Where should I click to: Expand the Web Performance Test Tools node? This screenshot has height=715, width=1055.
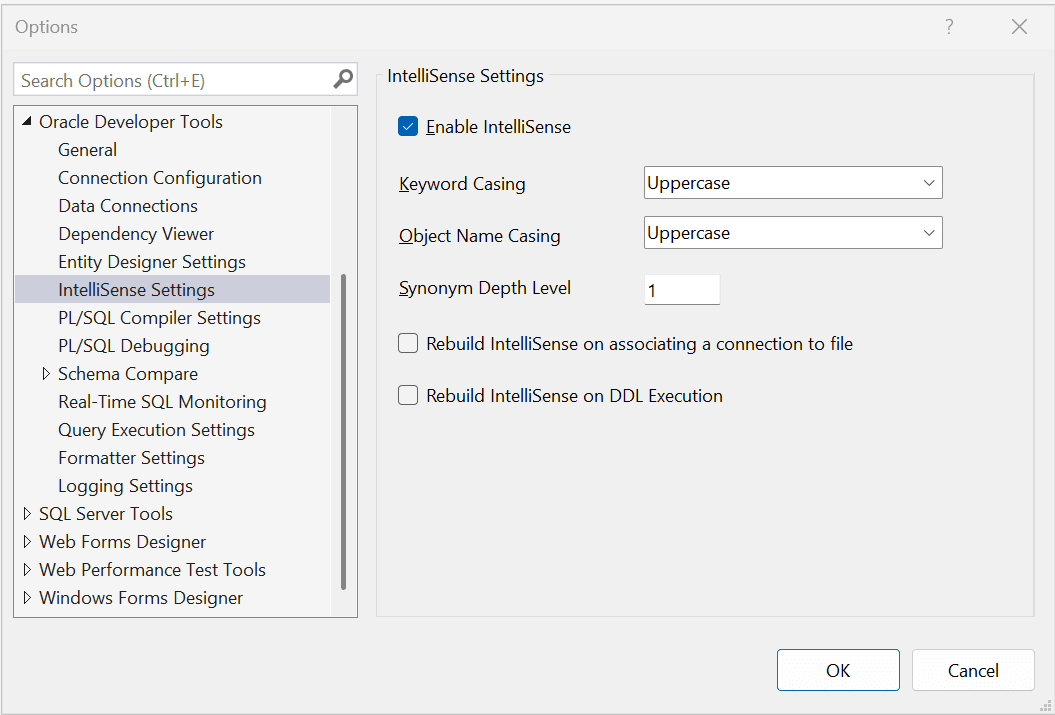[x=27, y=569]
